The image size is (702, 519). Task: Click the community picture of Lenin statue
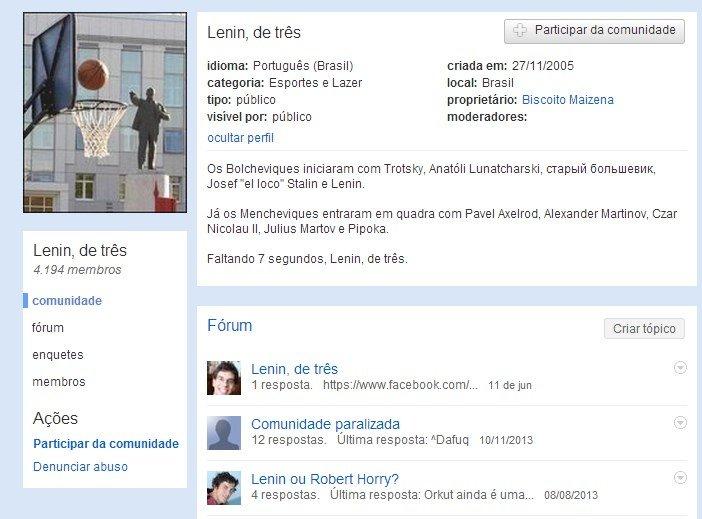(x=105, y=113)
